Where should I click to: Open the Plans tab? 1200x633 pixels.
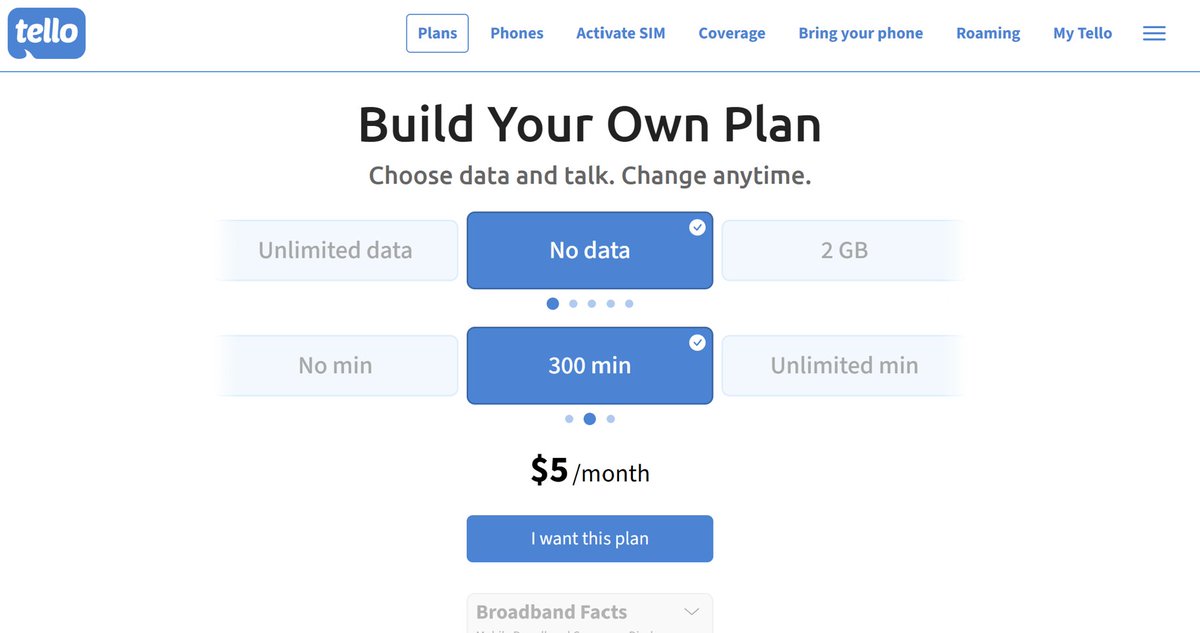pyautogui.click(x=437, y=33)
